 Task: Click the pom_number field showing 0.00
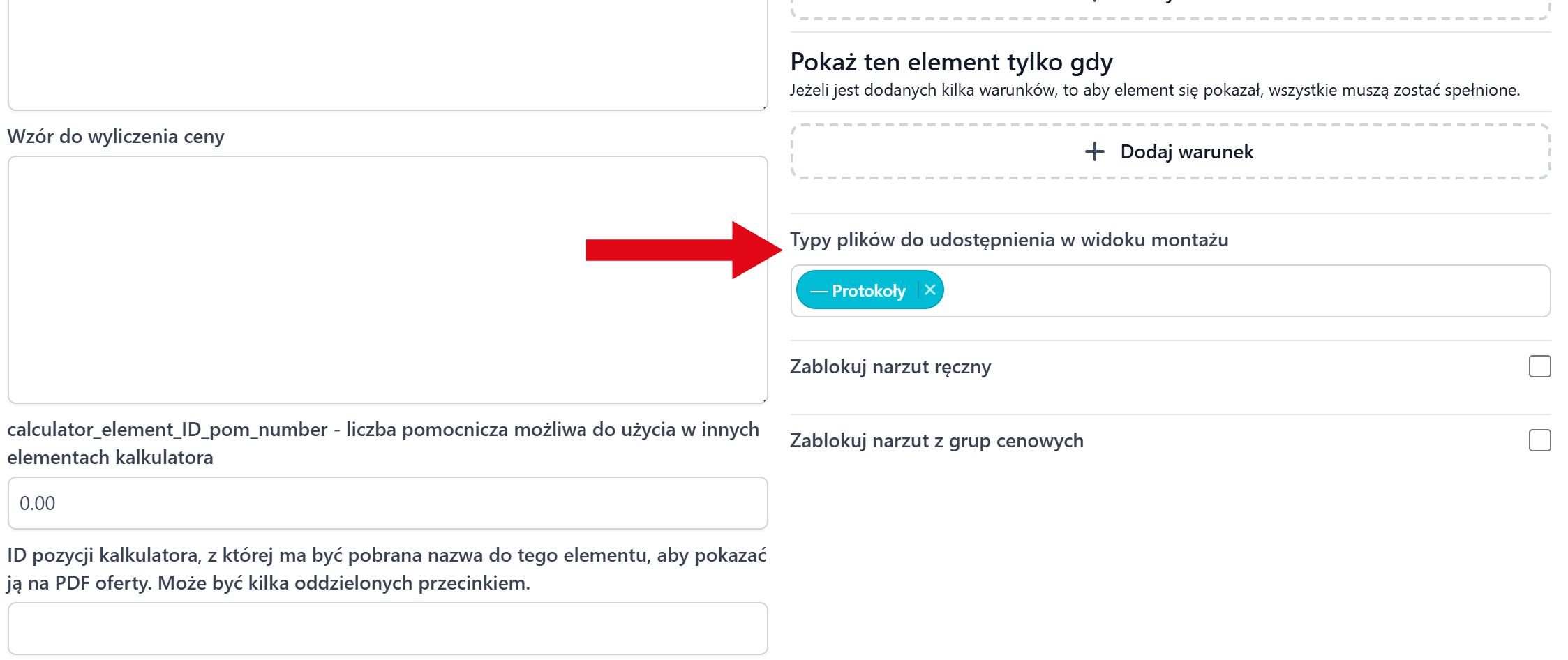[x=387, y=503]
